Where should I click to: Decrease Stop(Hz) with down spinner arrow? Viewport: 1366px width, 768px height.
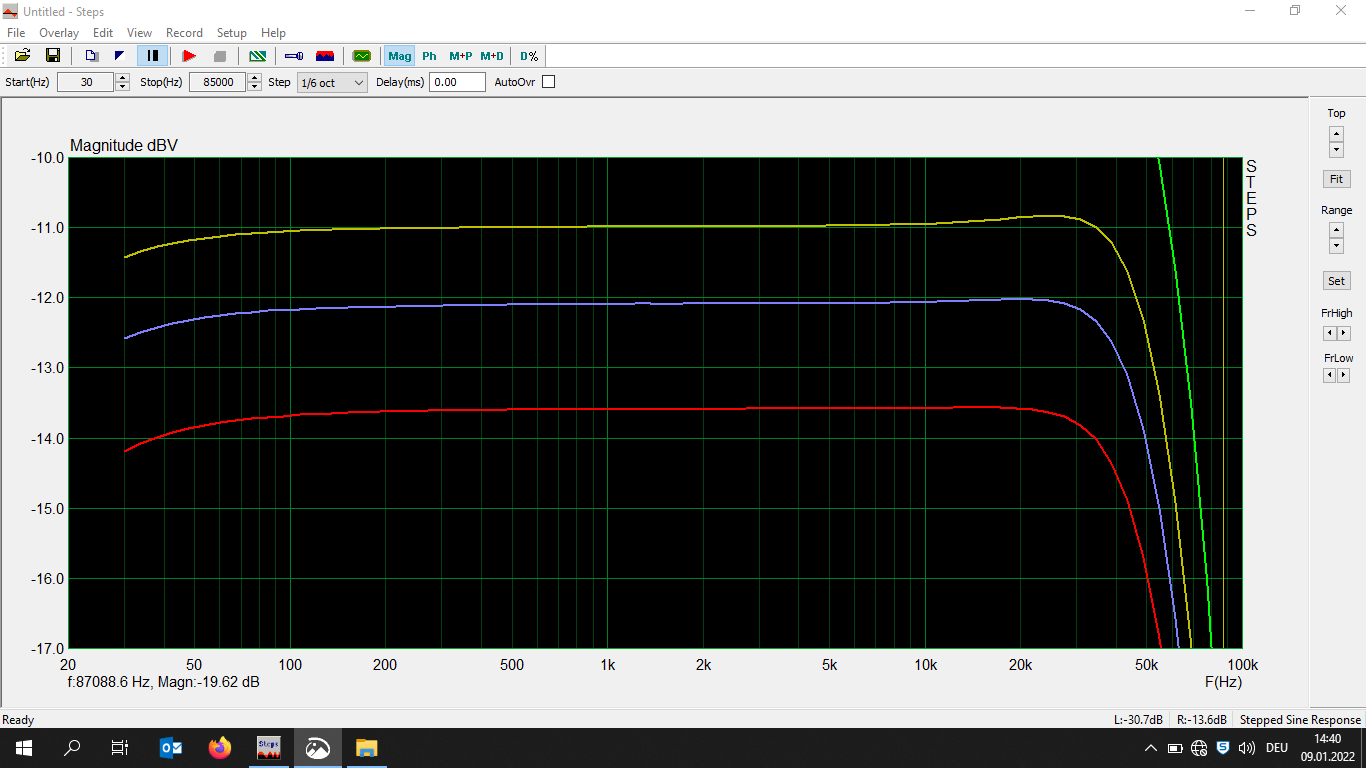254,87
